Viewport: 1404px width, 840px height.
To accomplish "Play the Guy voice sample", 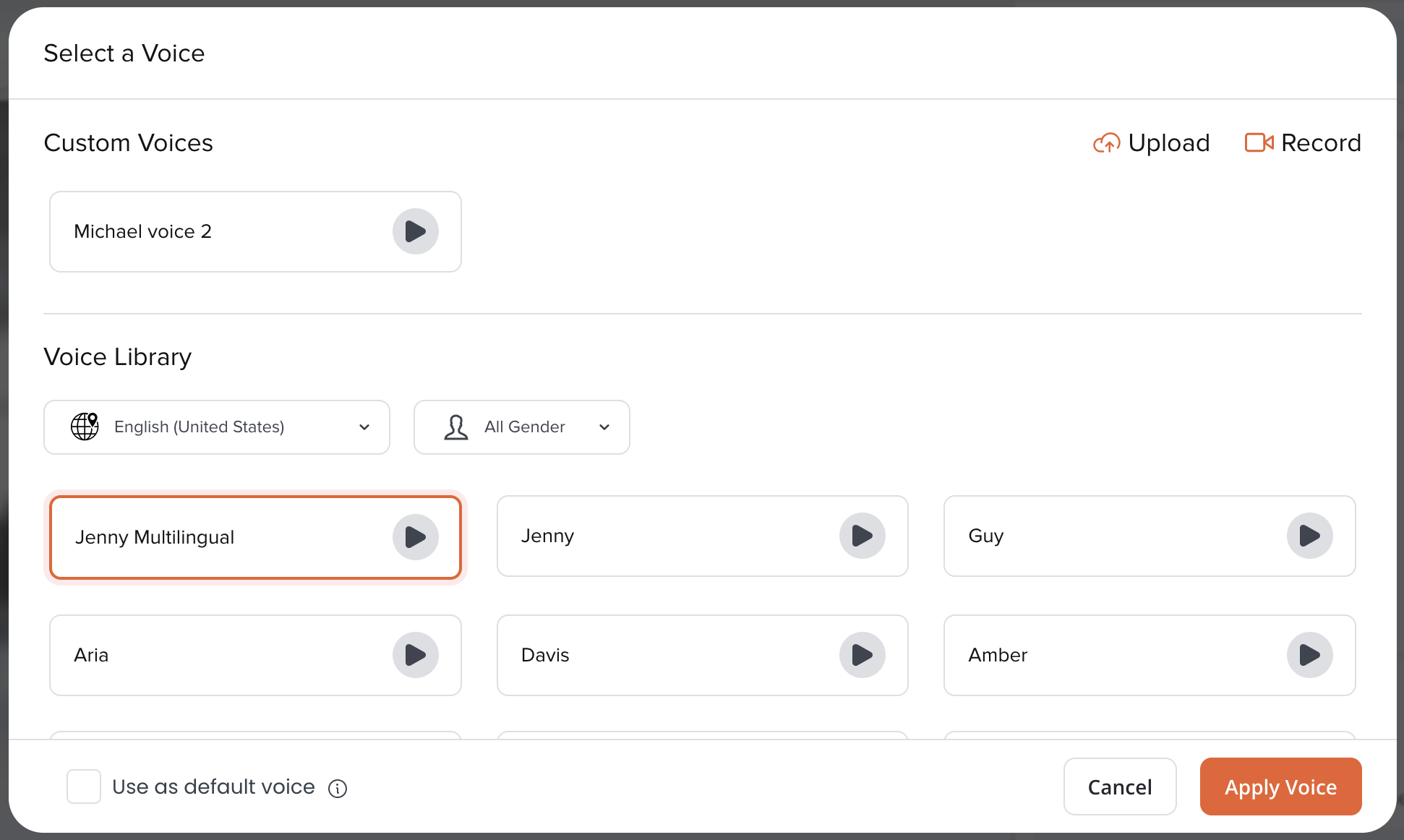I will [1309, 536].
